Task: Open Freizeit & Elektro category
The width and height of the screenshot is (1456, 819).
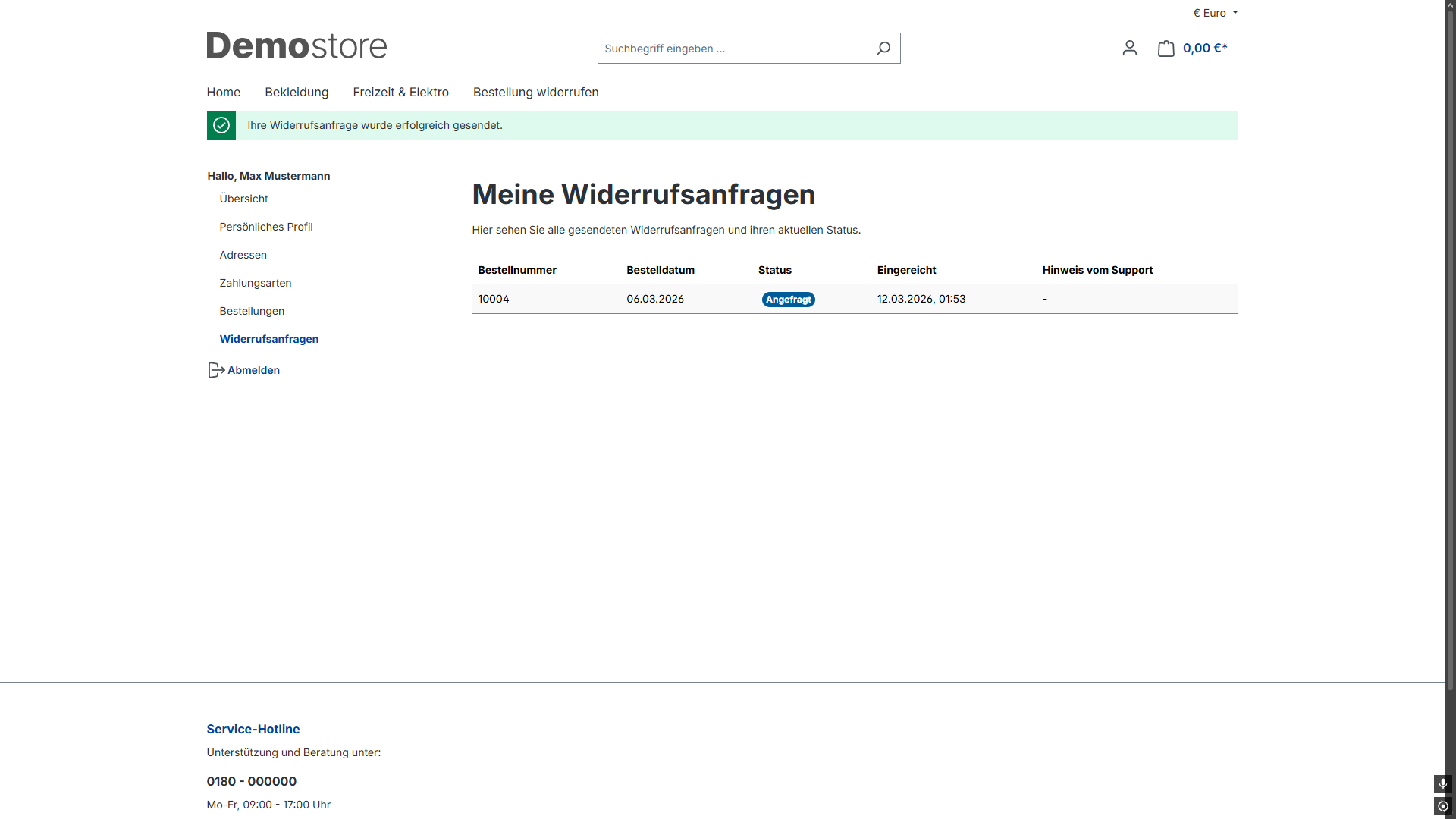Action: click(x=400, y=92)
